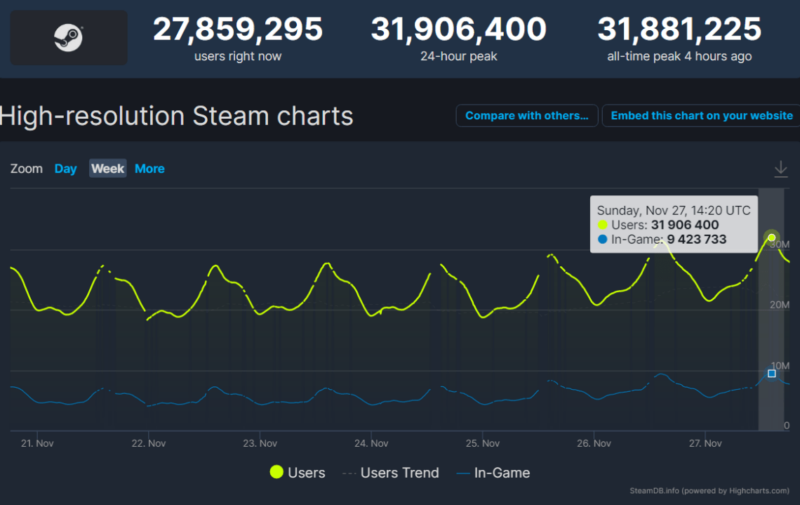This screenshot has height=505, width=800.
Task: Set chart zoom to Day
Action: tap(65, 169)
